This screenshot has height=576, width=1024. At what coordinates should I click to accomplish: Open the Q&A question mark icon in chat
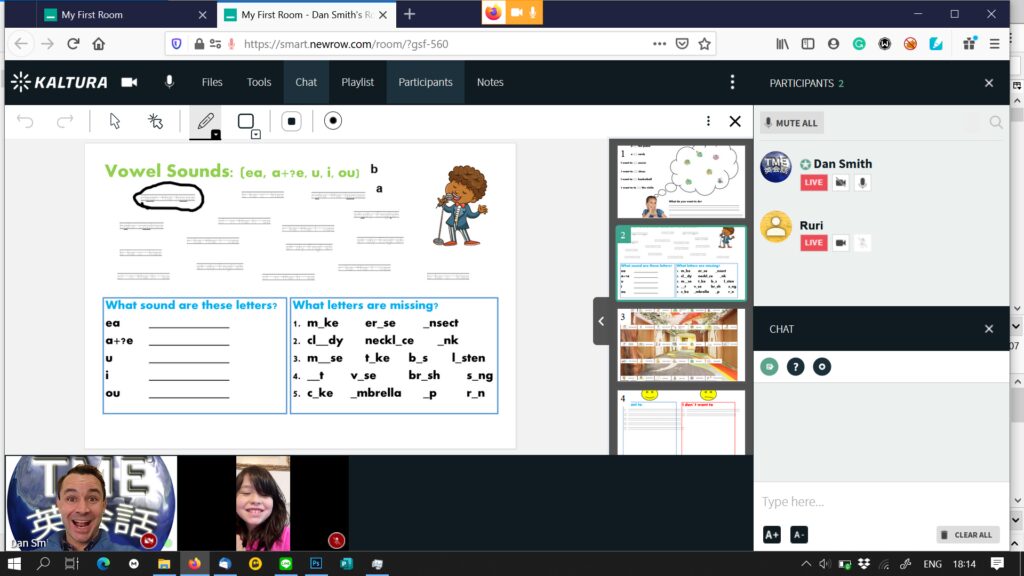tap(795, 367)
